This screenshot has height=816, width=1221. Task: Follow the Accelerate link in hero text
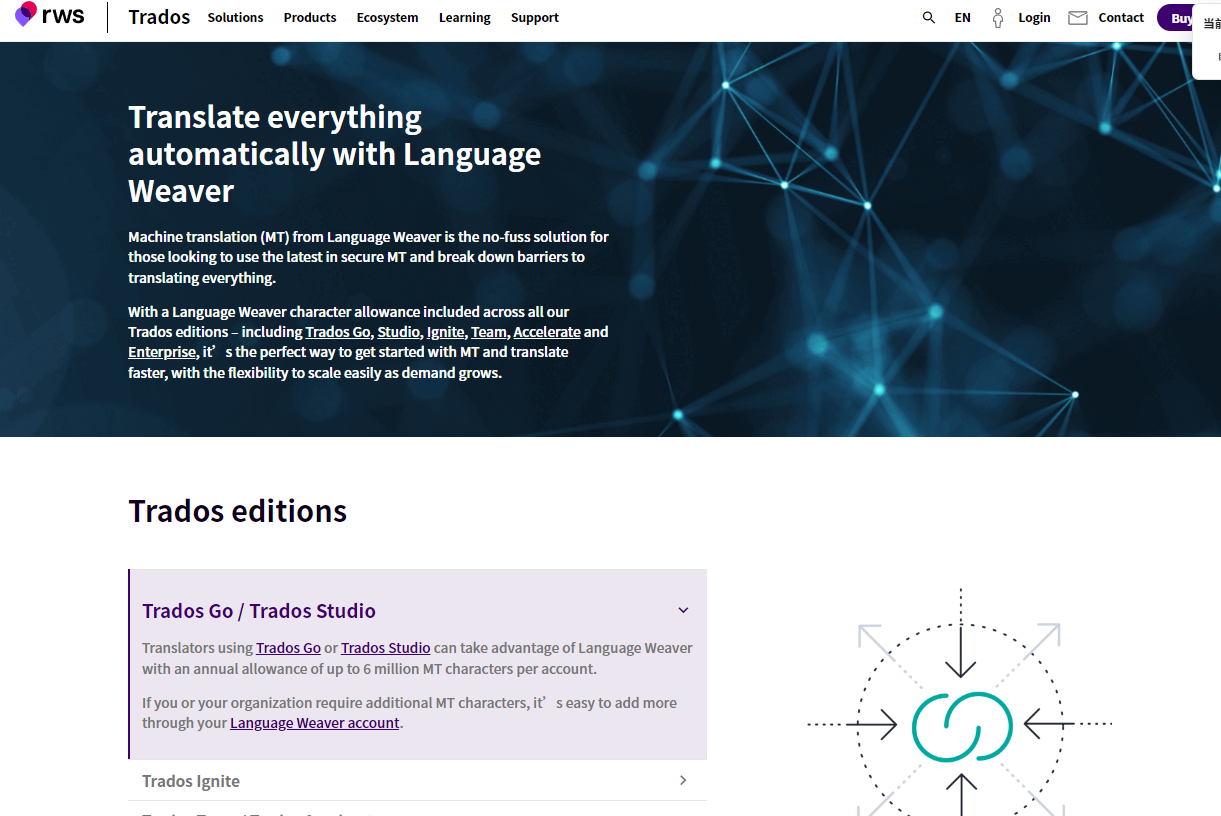tap(546, 332)
